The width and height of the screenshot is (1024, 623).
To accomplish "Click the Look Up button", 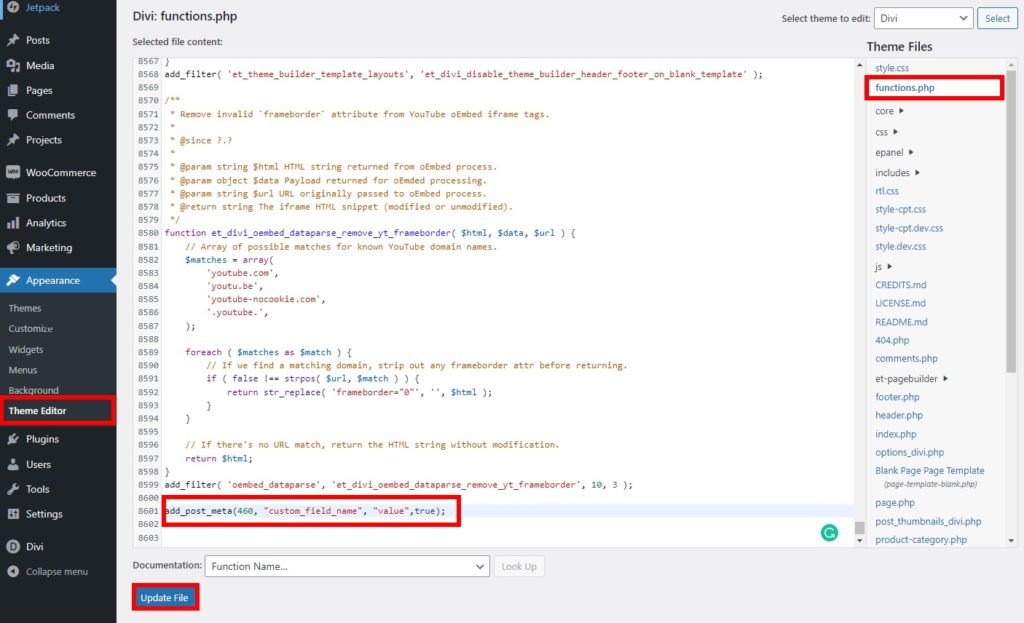I will [x=519, y=566].
